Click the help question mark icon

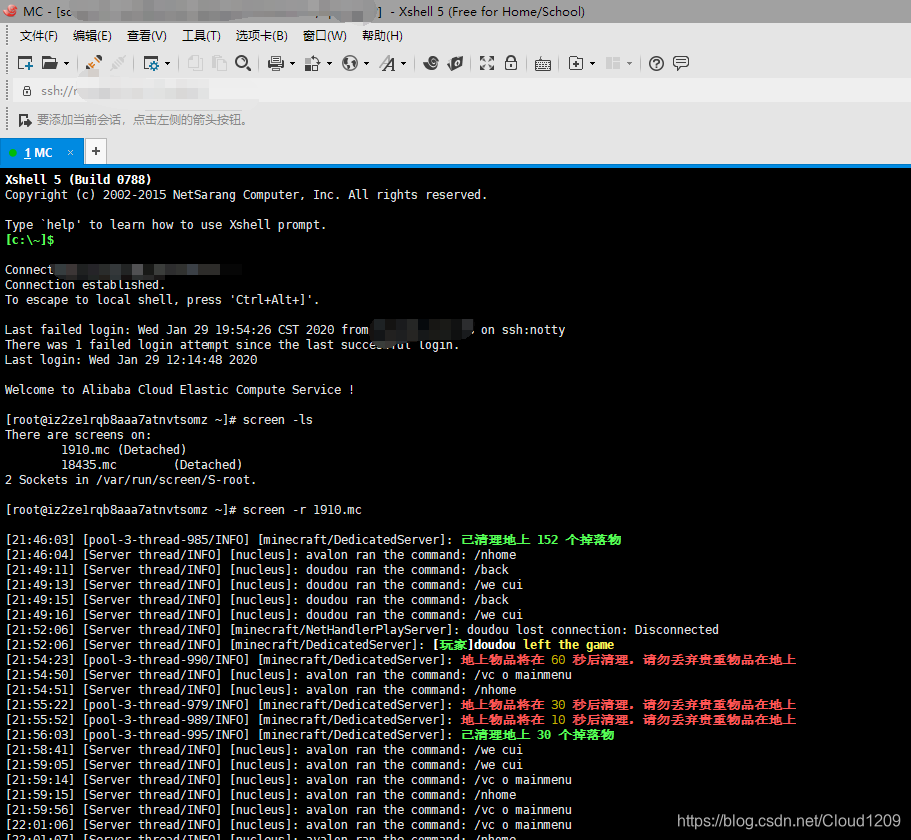656,63
